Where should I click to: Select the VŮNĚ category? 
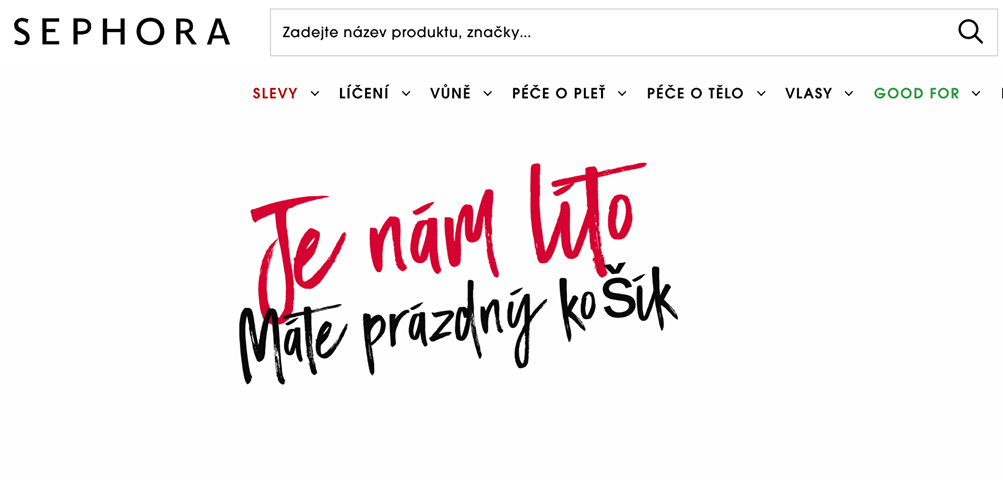point(450,93)
